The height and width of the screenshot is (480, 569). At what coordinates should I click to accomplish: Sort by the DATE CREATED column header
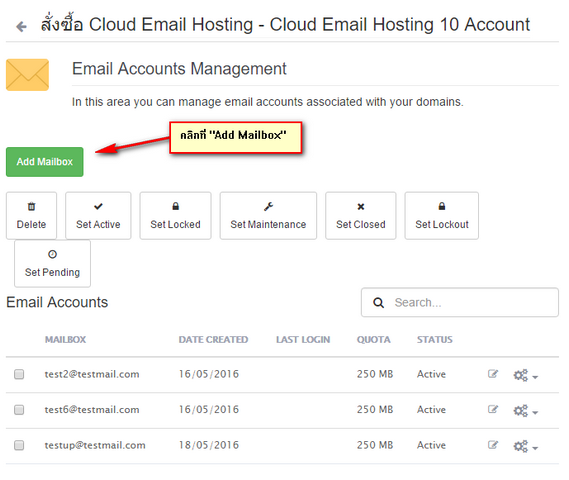click(213, 340)
